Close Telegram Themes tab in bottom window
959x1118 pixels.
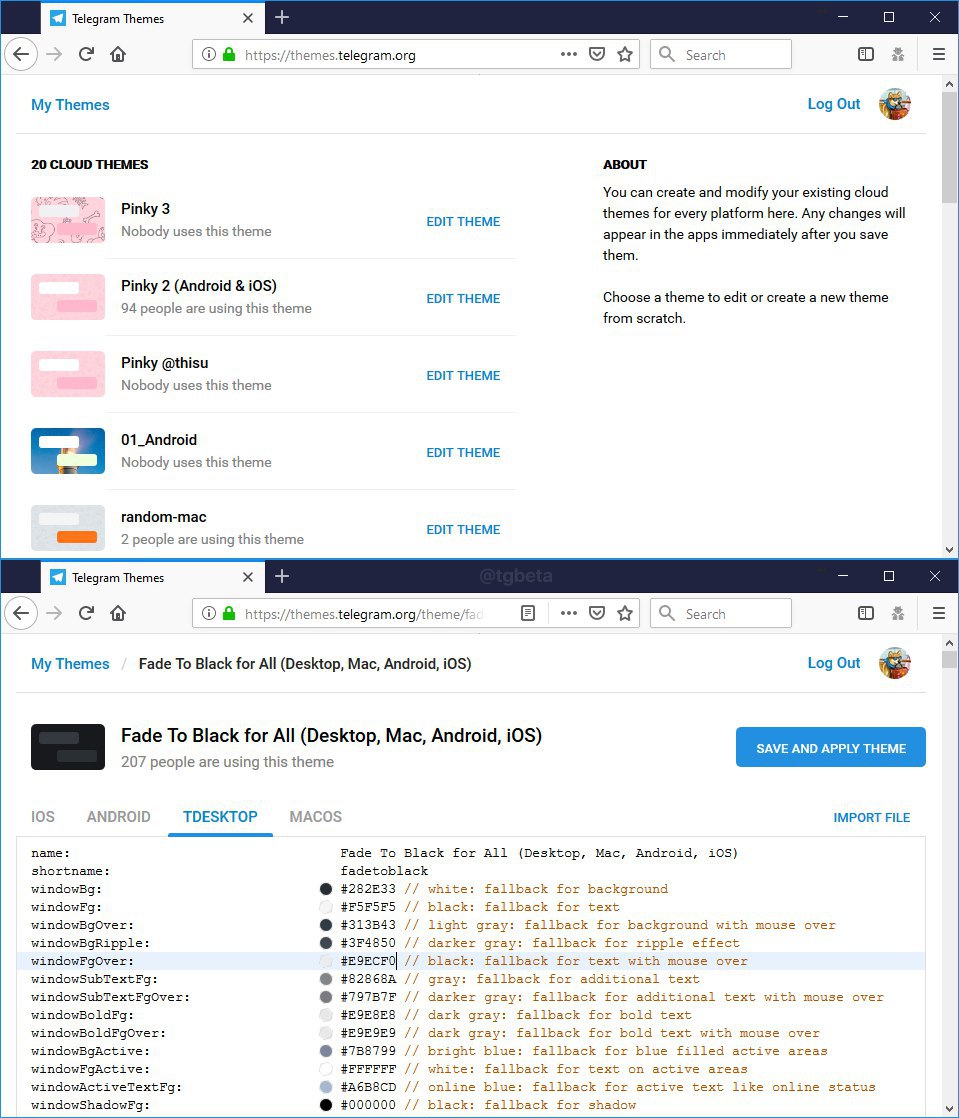[x=248, y=577]
